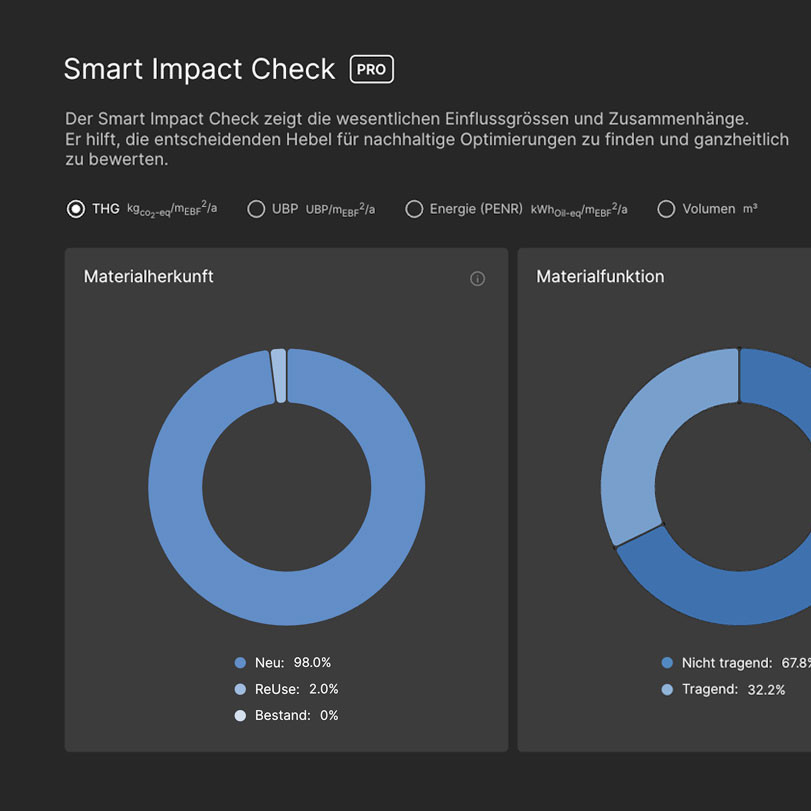Click the 'Nicht tragend' legend label
Screen dimensions: 811x811
pos(727,663)
